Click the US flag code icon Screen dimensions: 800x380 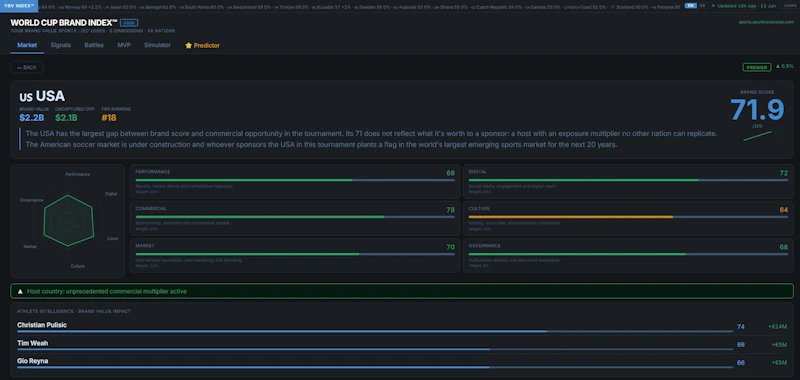click(x=26, y=97)
